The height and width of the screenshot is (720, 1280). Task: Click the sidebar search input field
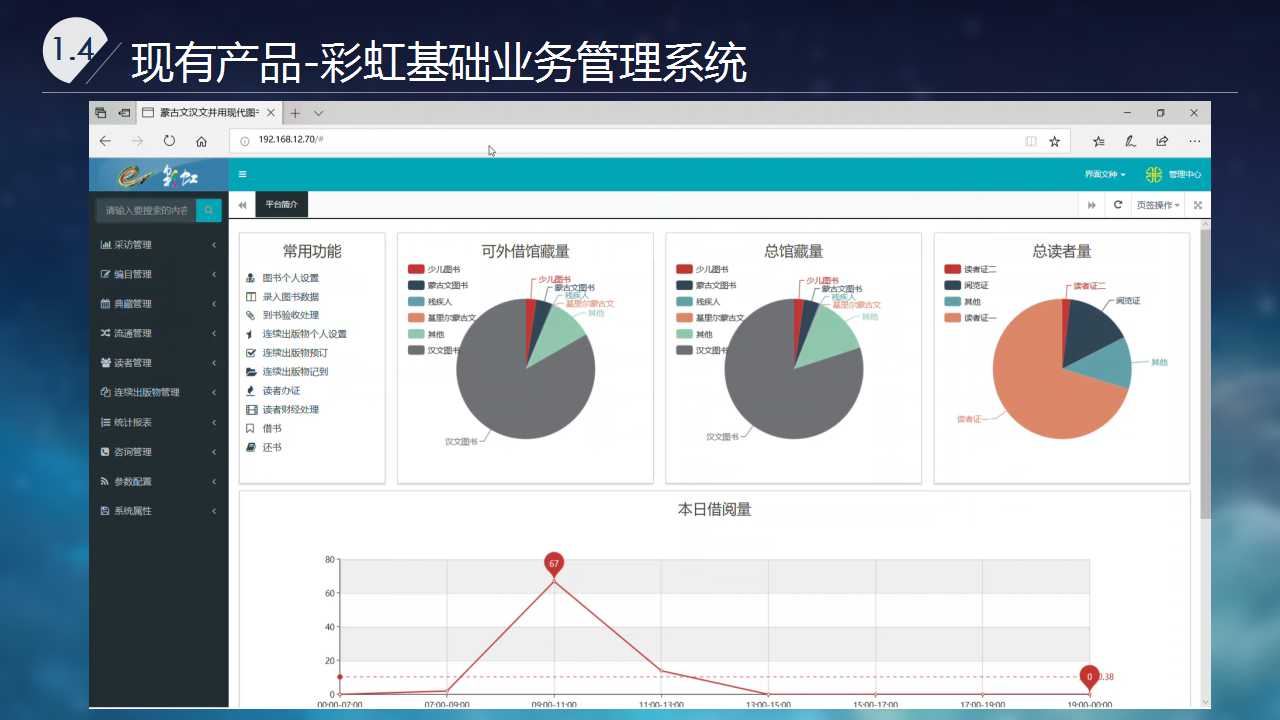click(x=146, y=210)
